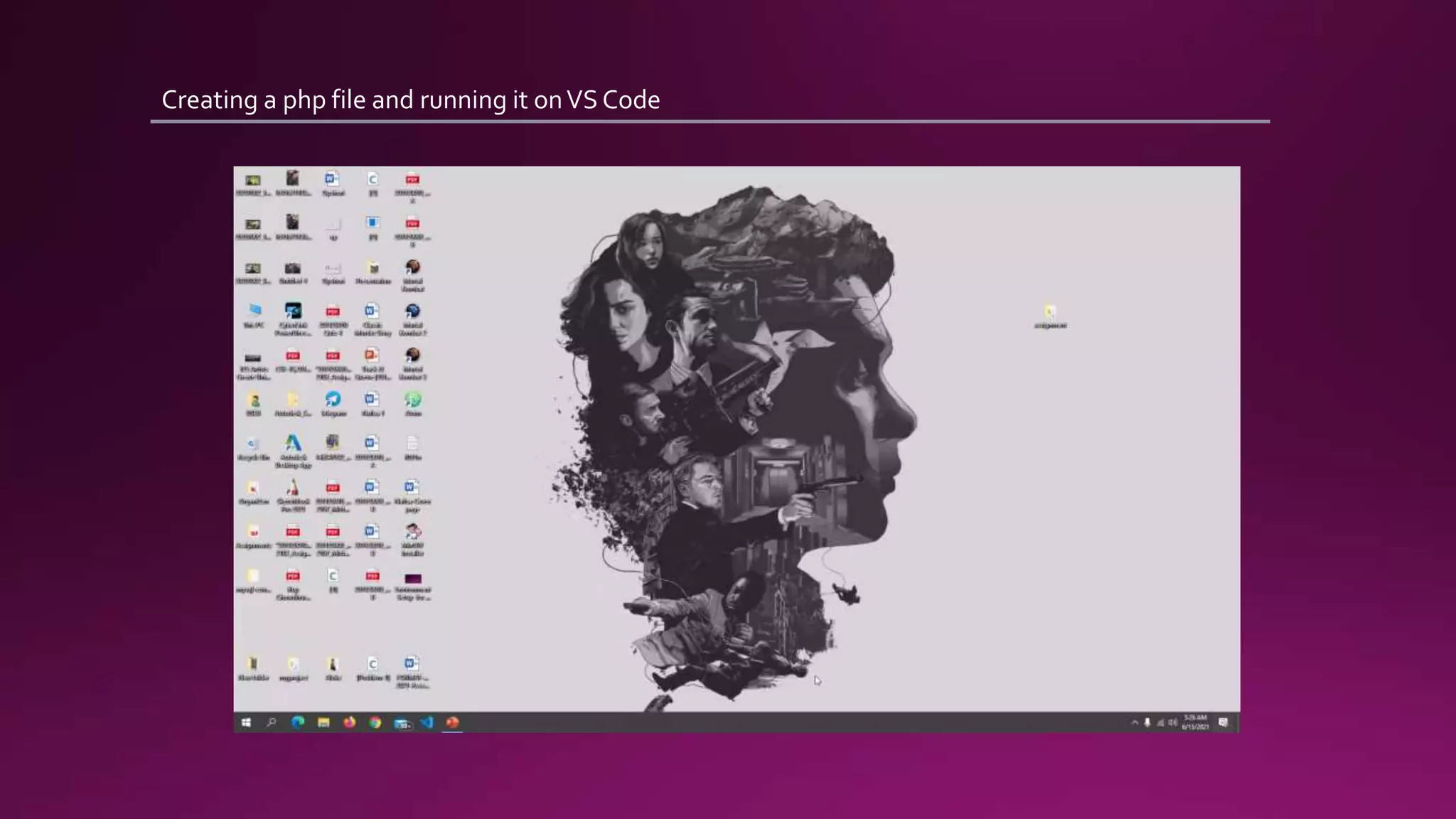Select the lone folder on the desktop's right side

click(1050, 313)
